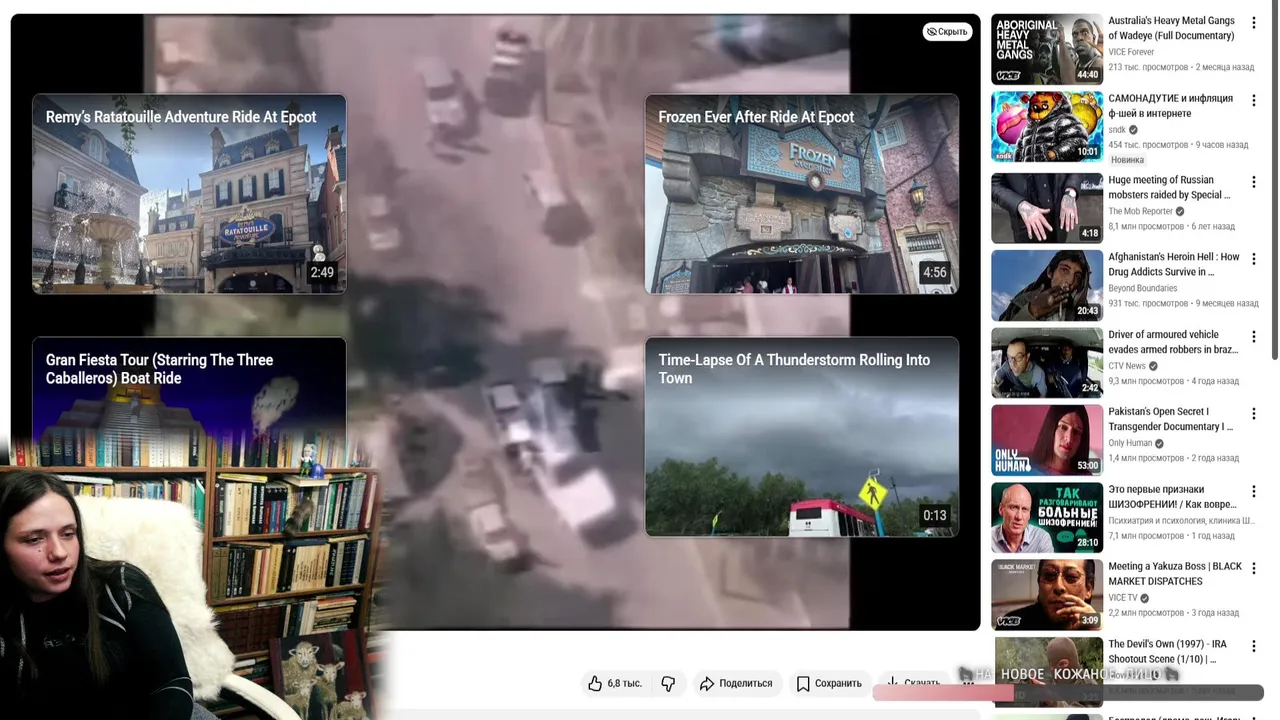Open options menu for САМОНАДУТИЕ и инфляция video
Screen dimensions: 1280x720
coord(1254,101)
